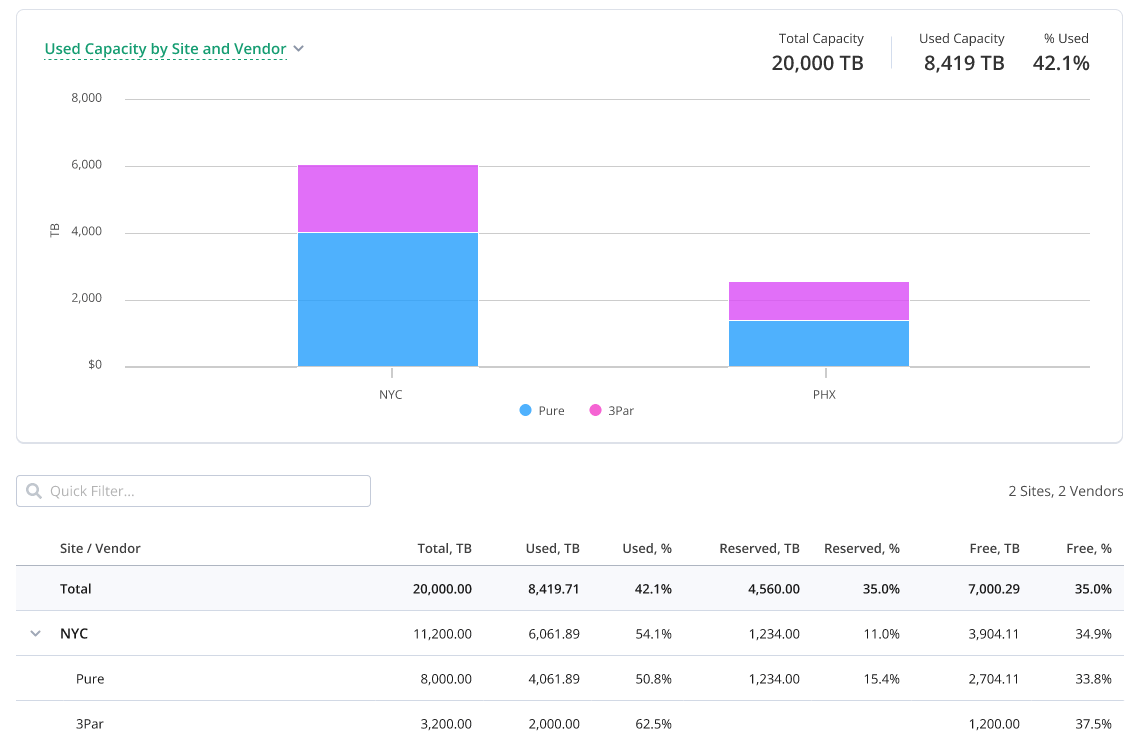Toggle the 3Par legend item
The height and width of the screenshot is (745, 1133).
coord(612,410)
